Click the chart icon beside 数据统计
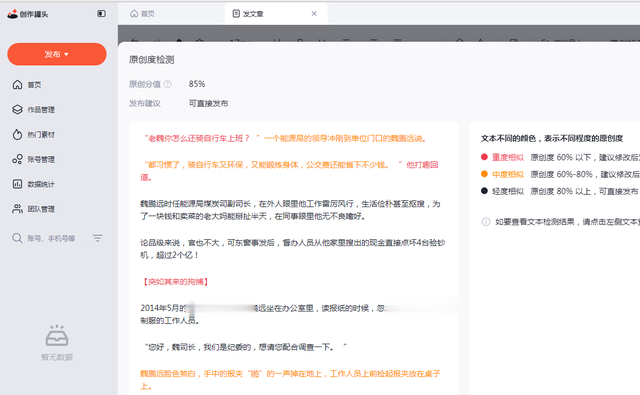The width and height of the screenshot is (640, 395). (x=17, y=184)
